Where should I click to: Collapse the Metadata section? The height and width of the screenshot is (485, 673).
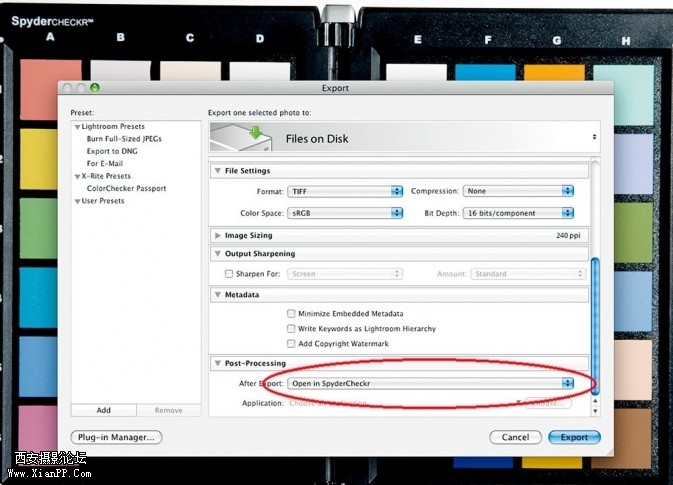tap(218, 294)
